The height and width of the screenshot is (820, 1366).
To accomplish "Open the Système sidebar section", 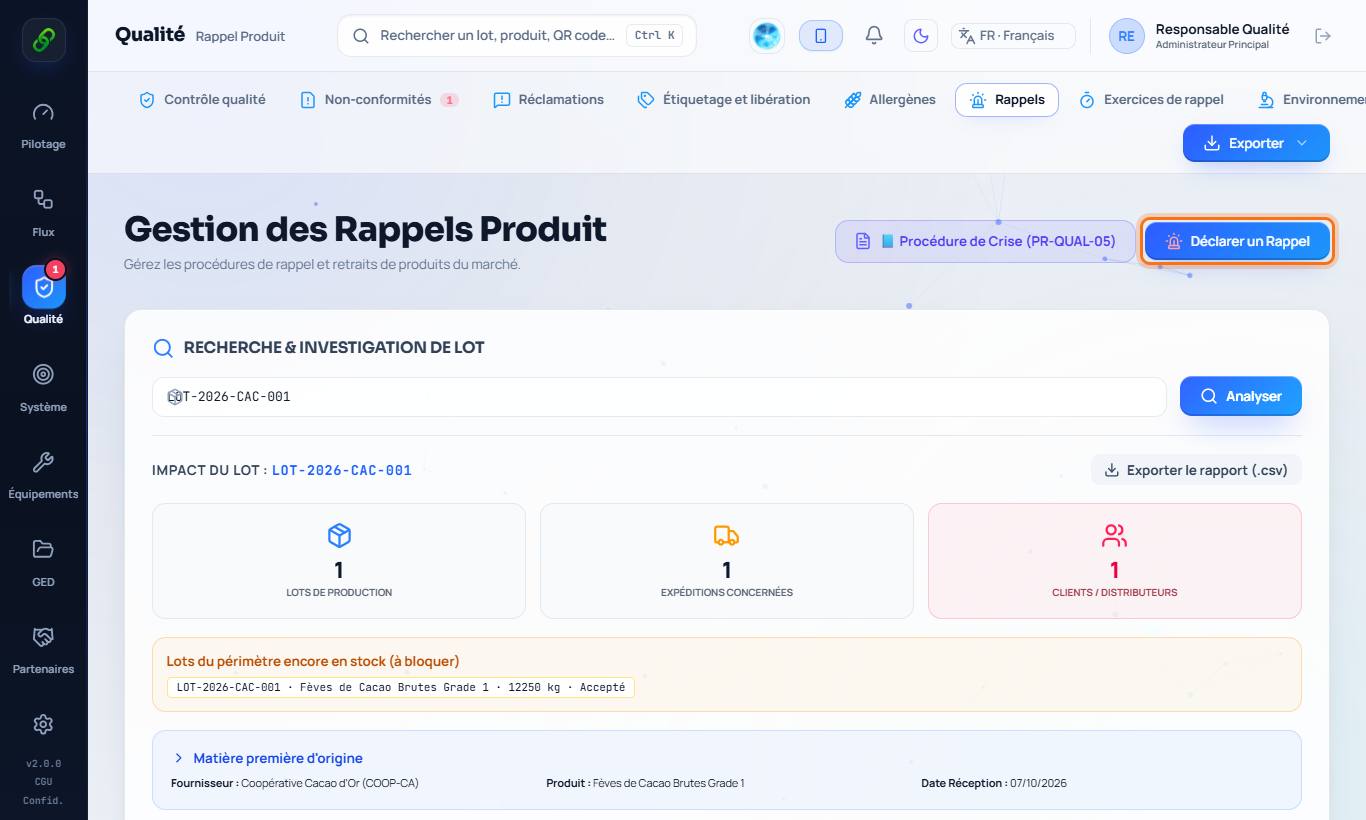I will click(x=43, y=387).
